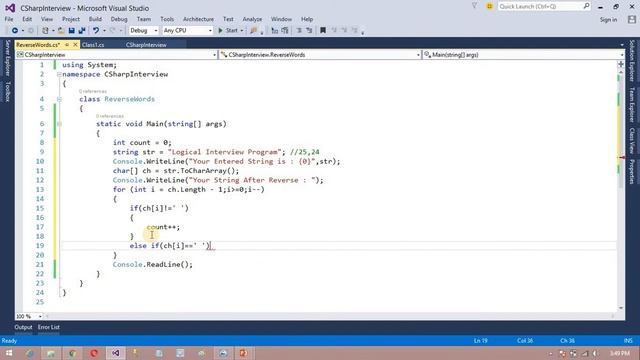Open the Class View side tab

(x=632, y=141)
